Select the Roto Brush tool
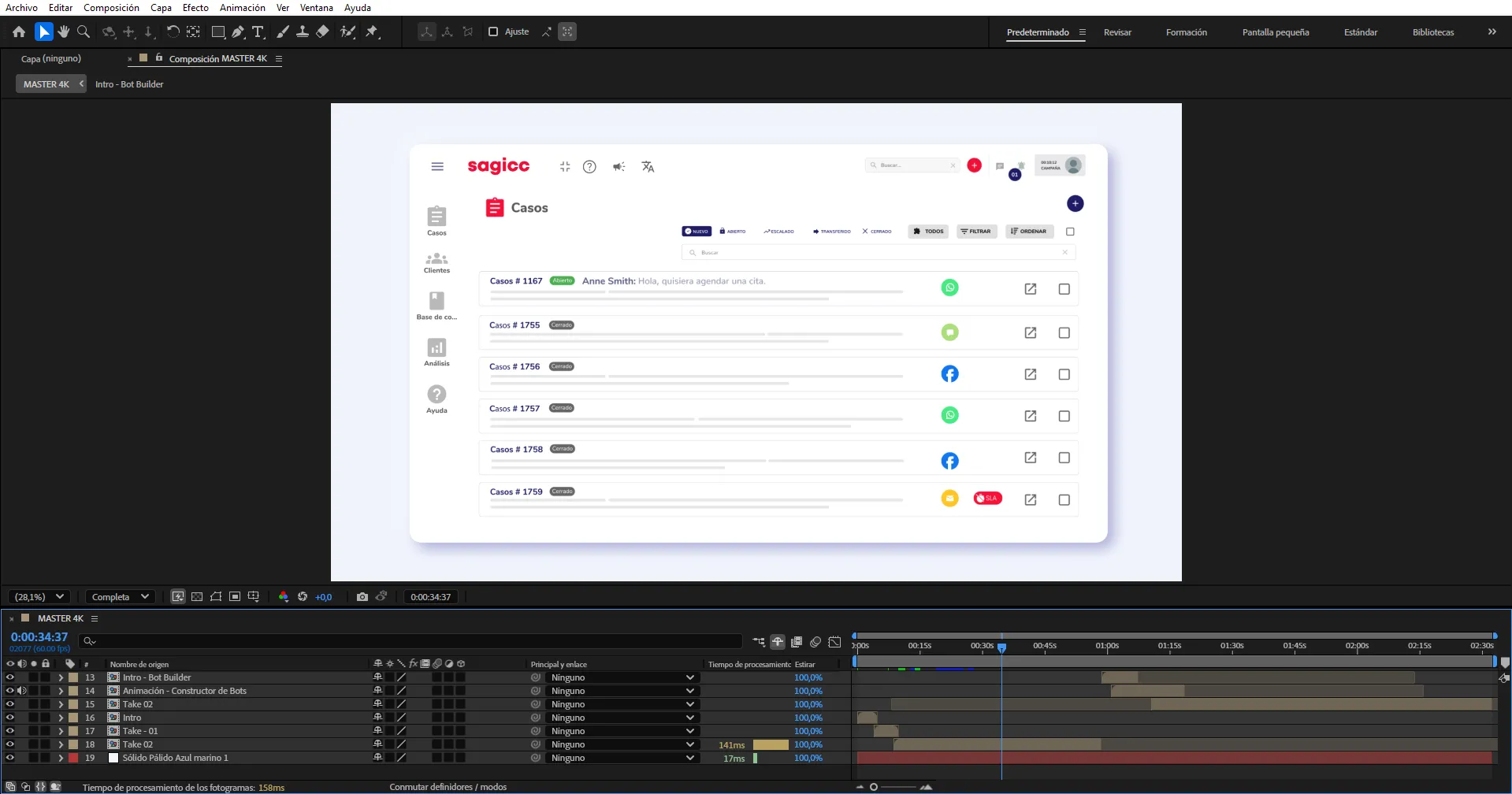1512x794 pixels. (347, 32)
